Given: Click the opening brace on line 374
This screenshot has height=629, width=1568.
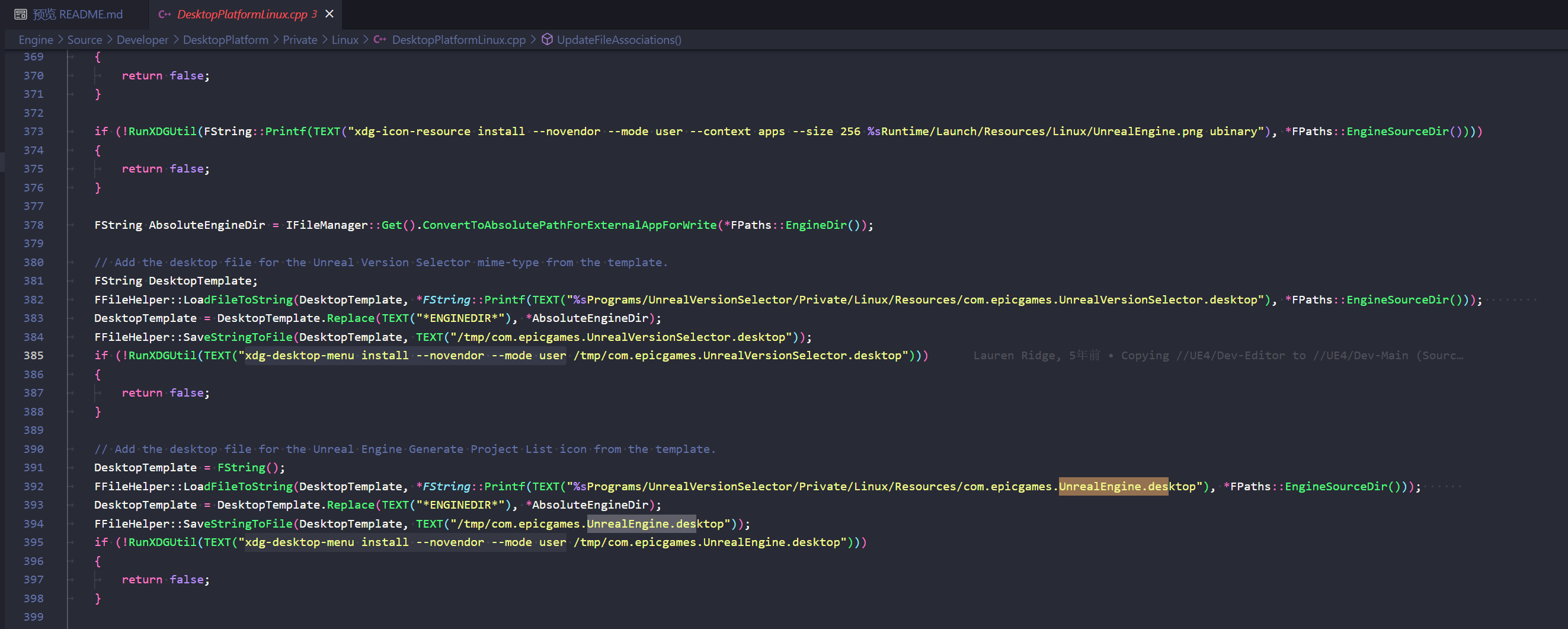Looking at the screenshot, I should pyautogui.click(x=97, y=150).
